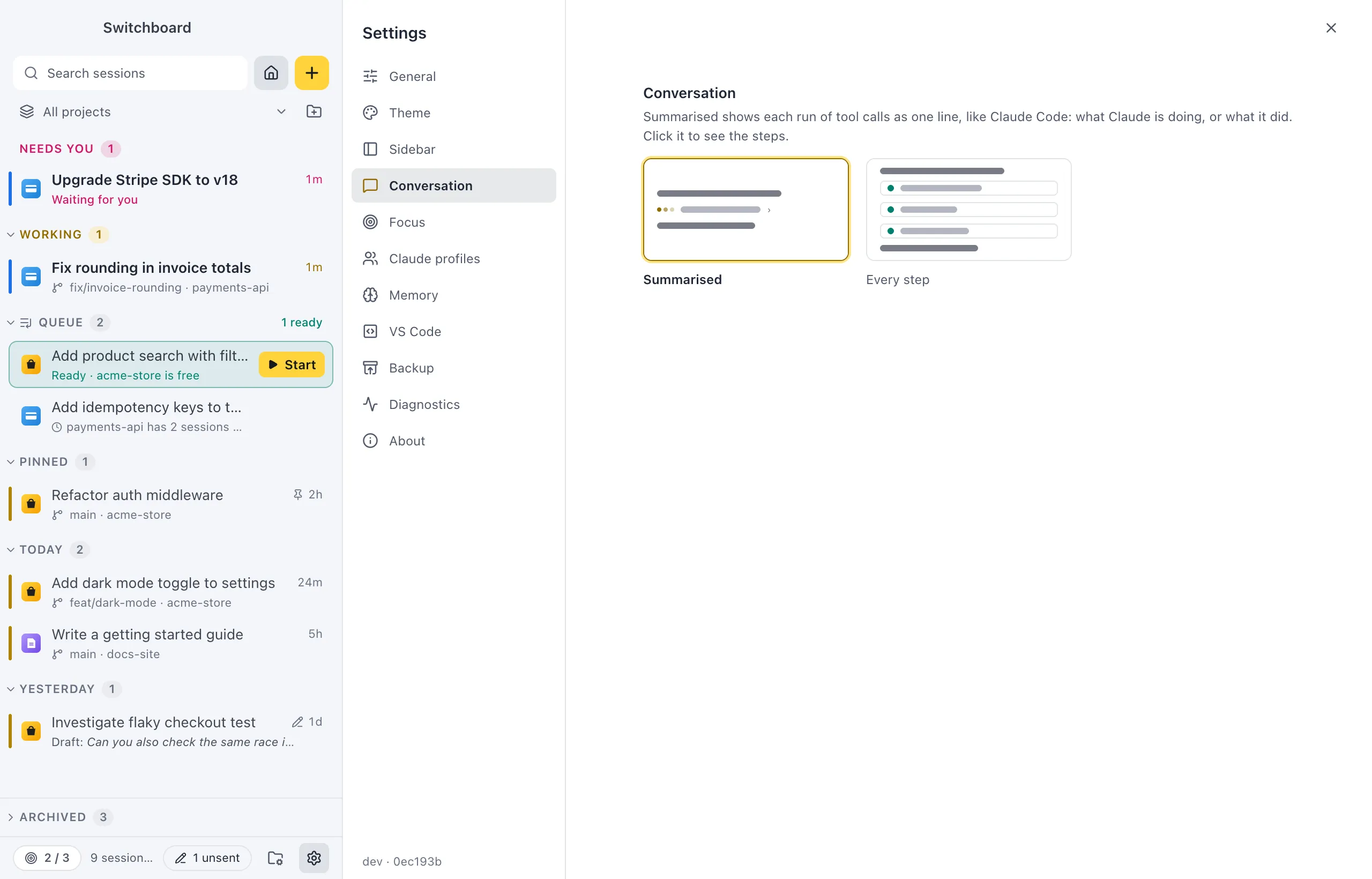
Task: Click the add project folder icon
Action: pyautogui.click(x=314, y=111)
